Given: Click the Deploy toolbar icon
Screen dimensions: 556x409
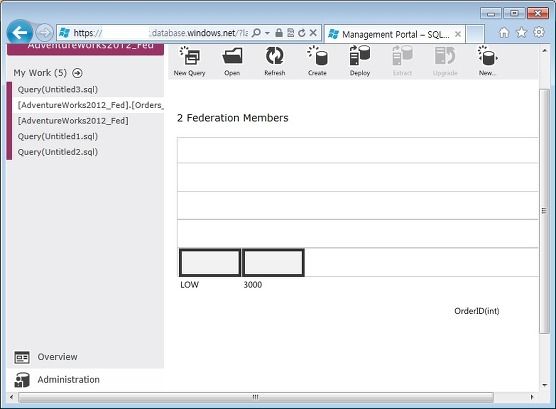Looking at the screenshot, I should click(x=360, y=61).
